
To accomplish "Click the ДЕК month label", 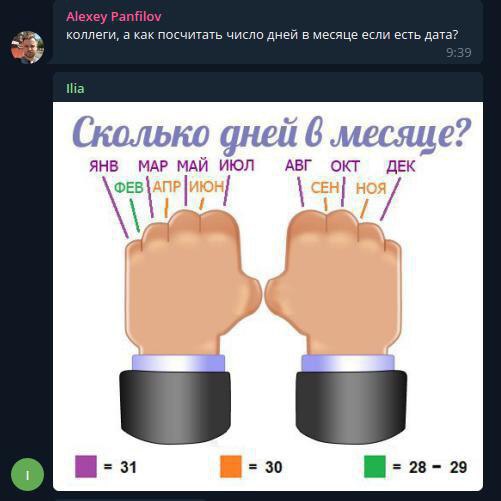I will tap(401, 166).
